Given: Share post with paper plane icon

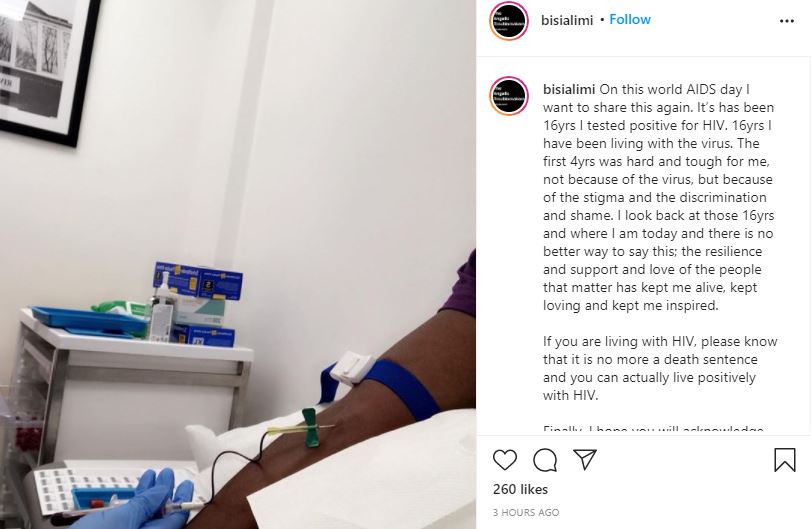Looking at the screenshot, I should pyautogui.click(x=585, y=459).
